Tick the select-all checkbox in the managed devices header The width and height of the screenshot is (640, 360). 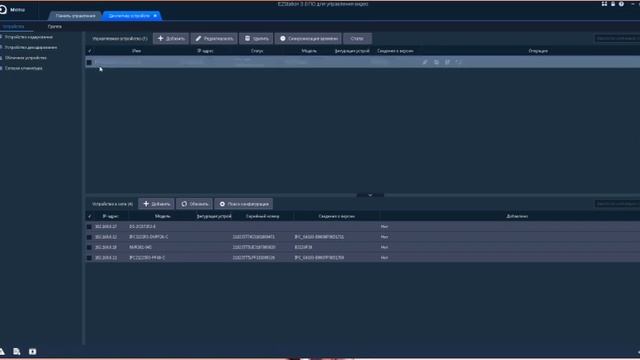[x=89, y=51]
